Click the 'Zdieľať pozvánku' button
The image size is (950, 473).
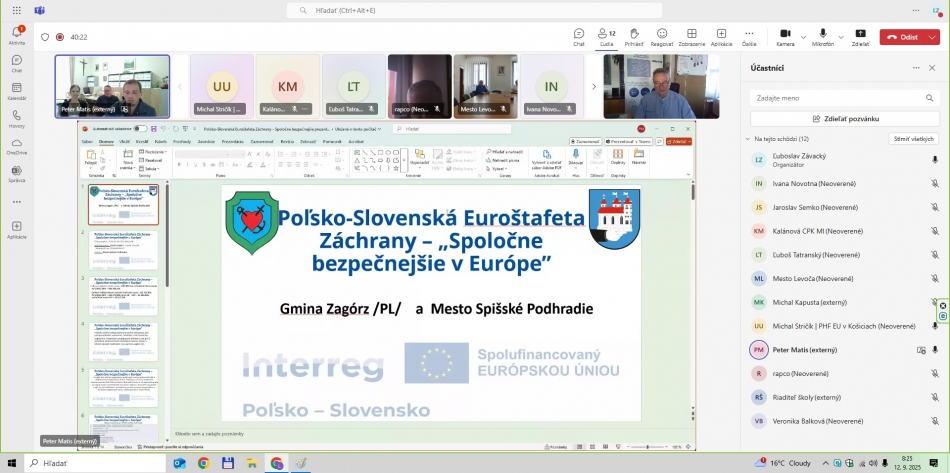[x=845, y=118]
